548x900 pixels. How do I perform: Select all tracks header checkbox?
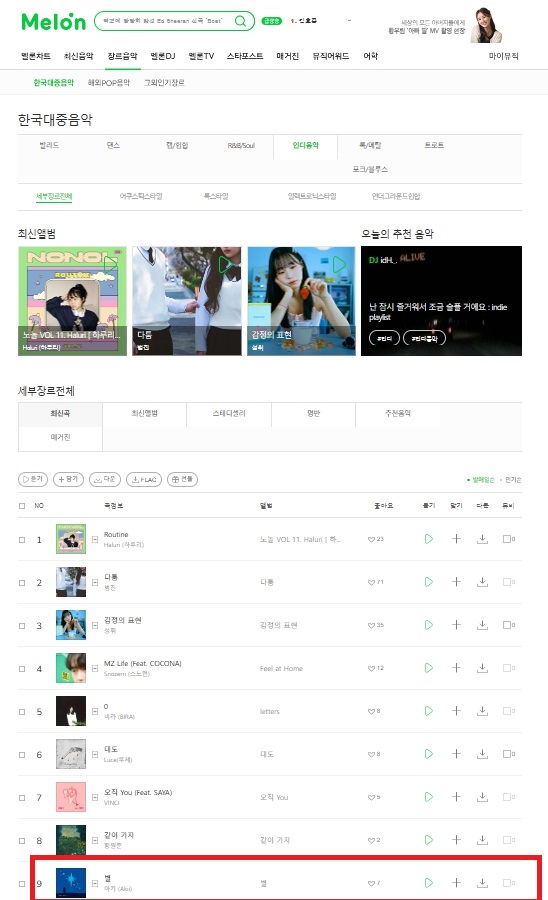[x=22, y=506]
